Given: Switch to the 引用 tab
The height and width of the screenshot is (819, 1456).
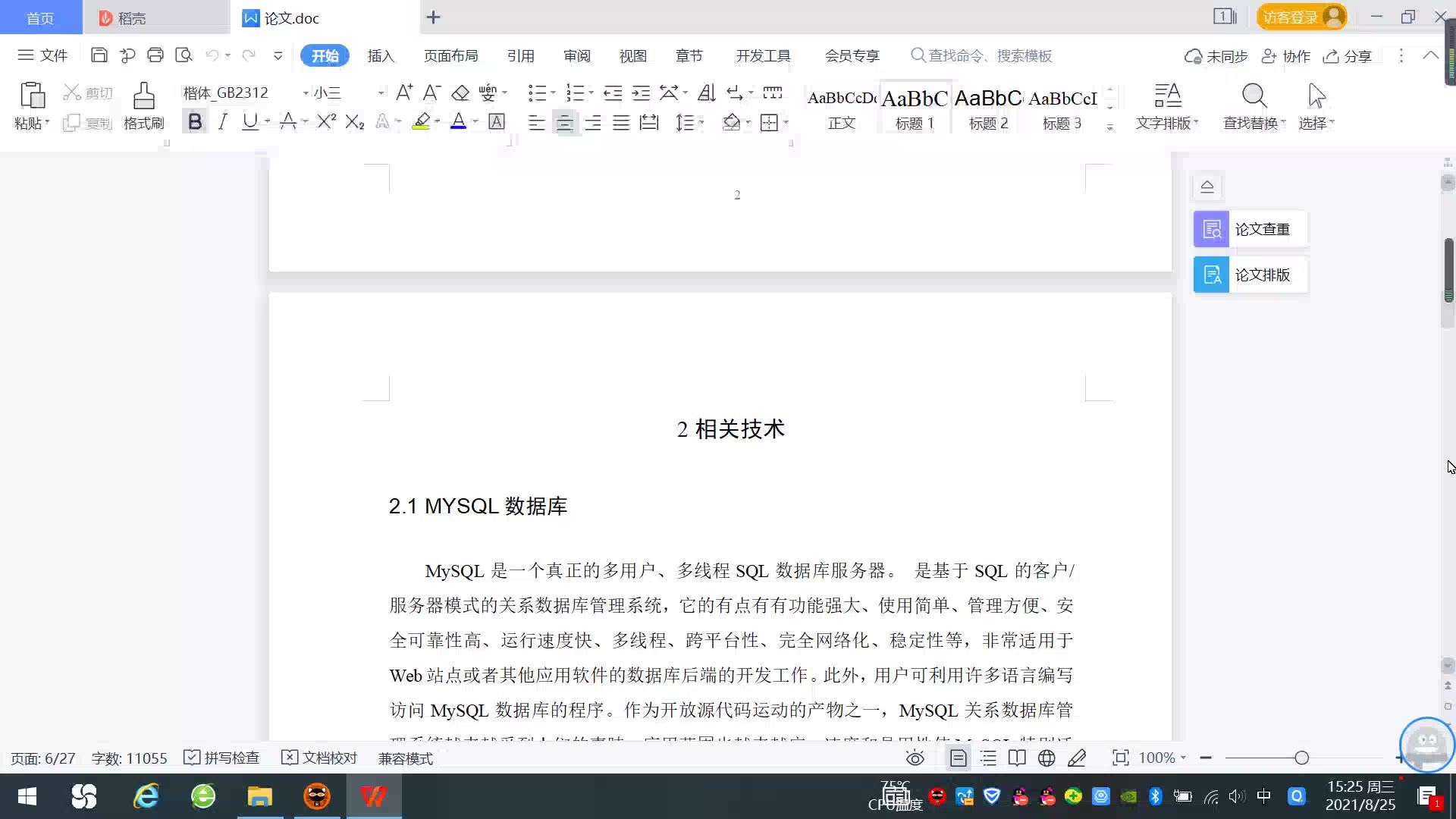Looking at the screenshot, I should point(520,56).
